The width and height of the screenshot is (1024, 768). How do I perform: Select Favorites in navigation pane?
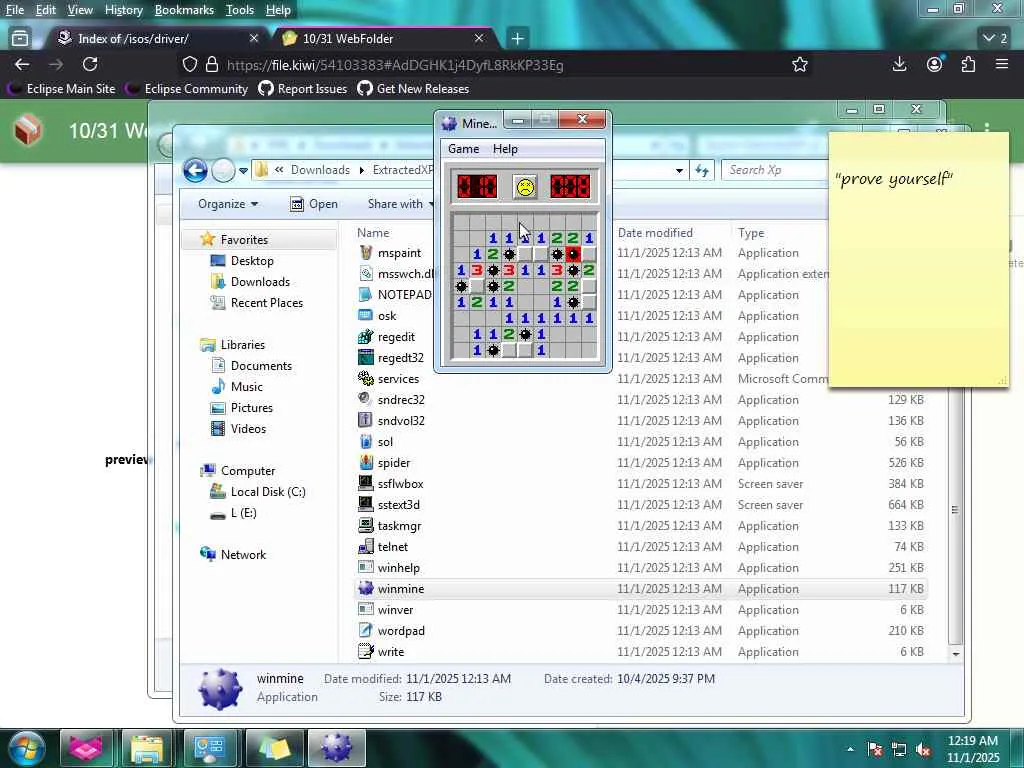(244, 240)
